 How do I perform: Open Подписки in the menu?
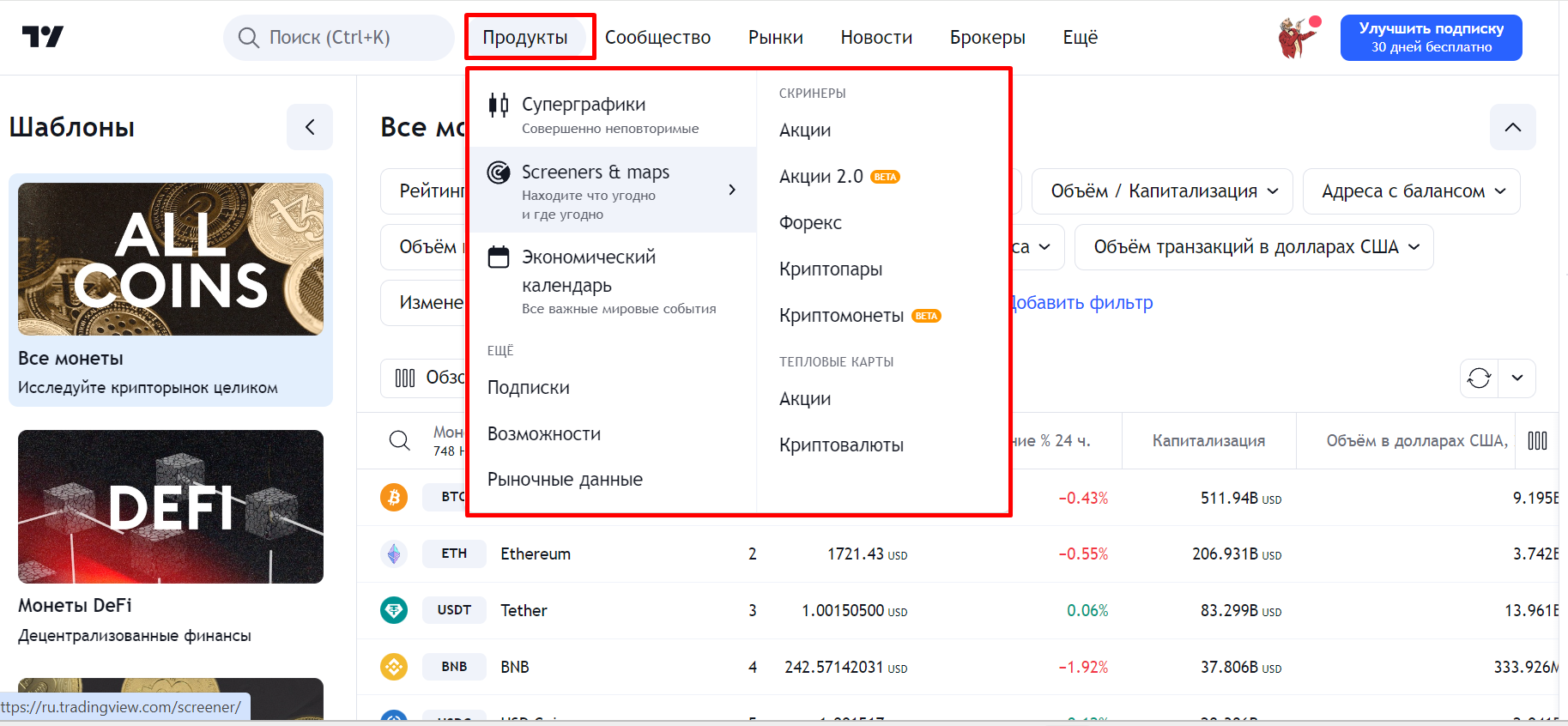[x=529, y=388]
